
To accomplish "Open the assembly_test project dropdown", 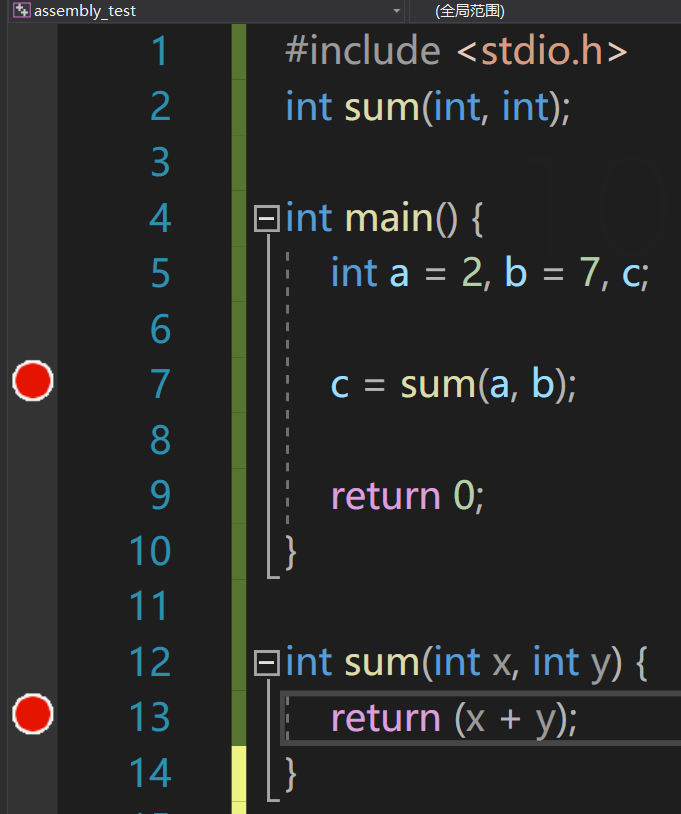I will (x=397, y=11).
